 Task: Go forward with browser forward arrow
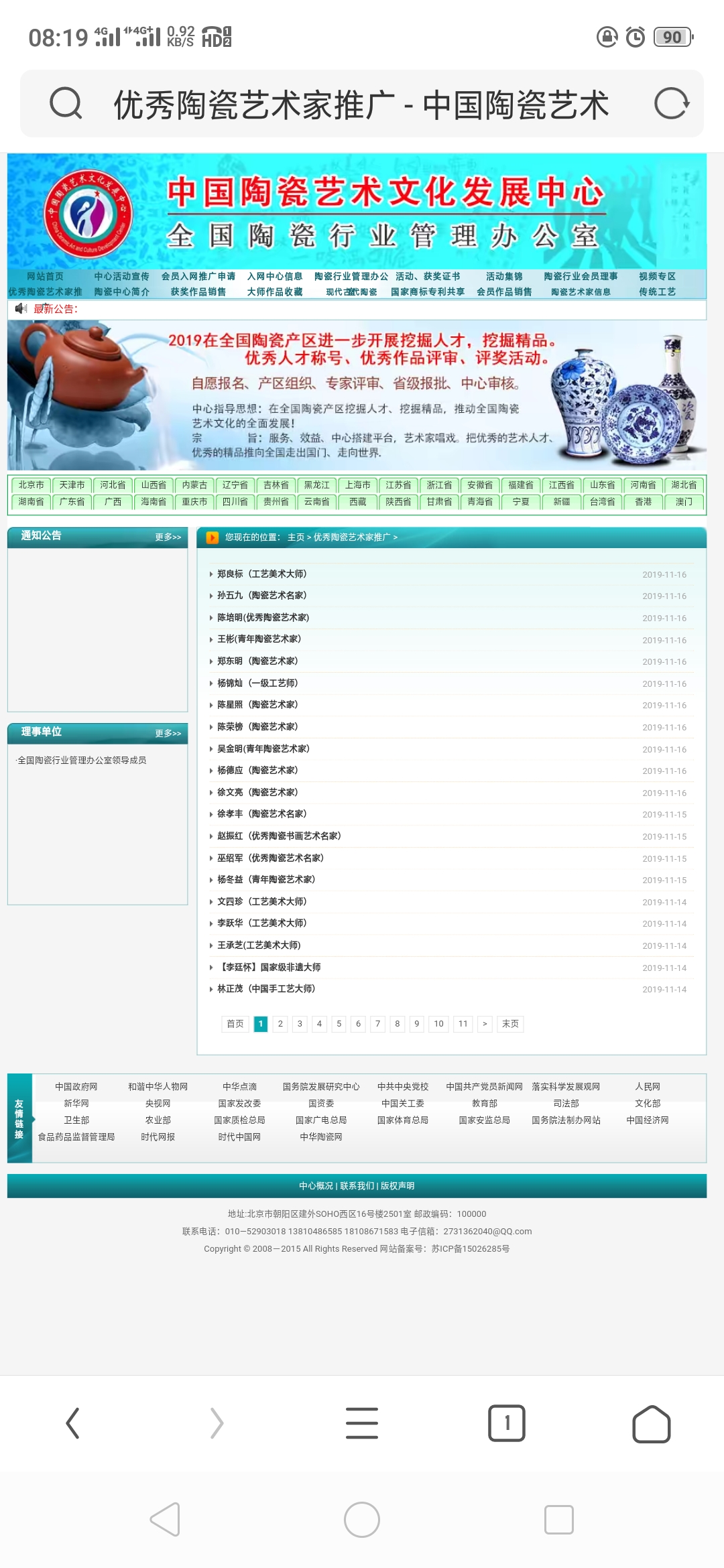217,1423
